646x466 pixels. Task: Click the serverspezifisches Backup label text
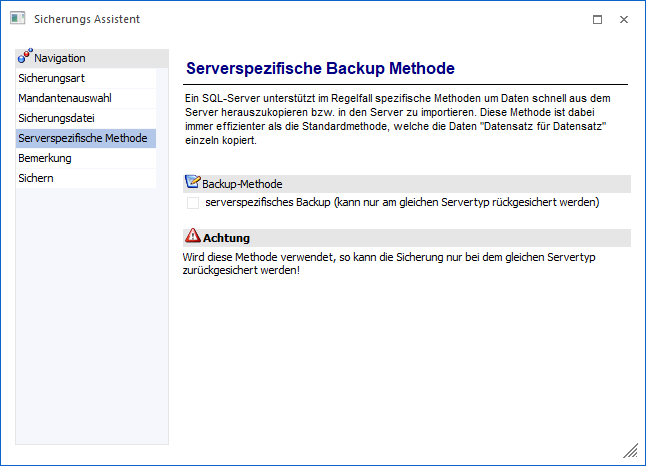point(400,203)
